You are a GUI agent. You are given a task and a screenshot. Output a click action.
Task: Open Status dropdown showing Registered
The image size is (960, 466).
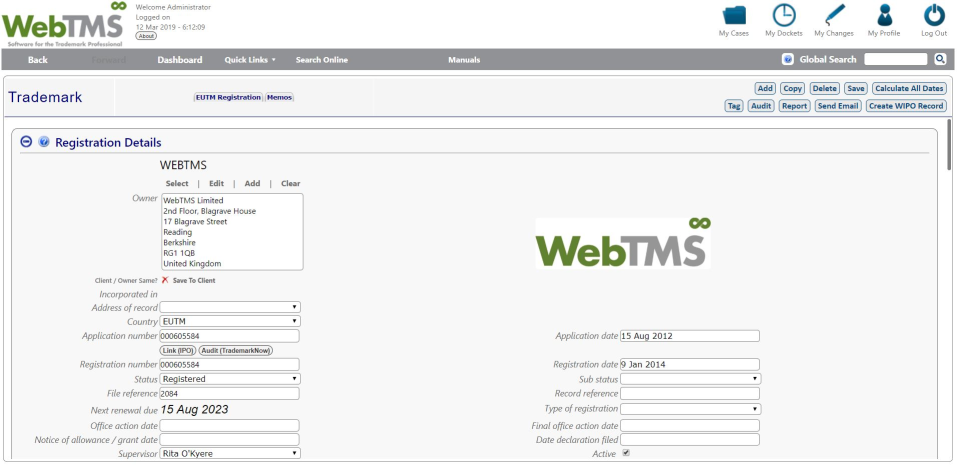(x=230, y=379)
